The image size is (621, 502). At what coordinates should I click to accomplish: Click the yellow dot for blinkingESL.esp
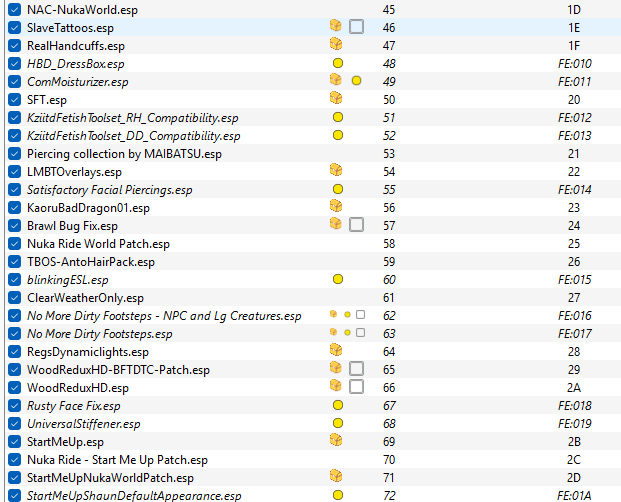[x=338, y=280]
